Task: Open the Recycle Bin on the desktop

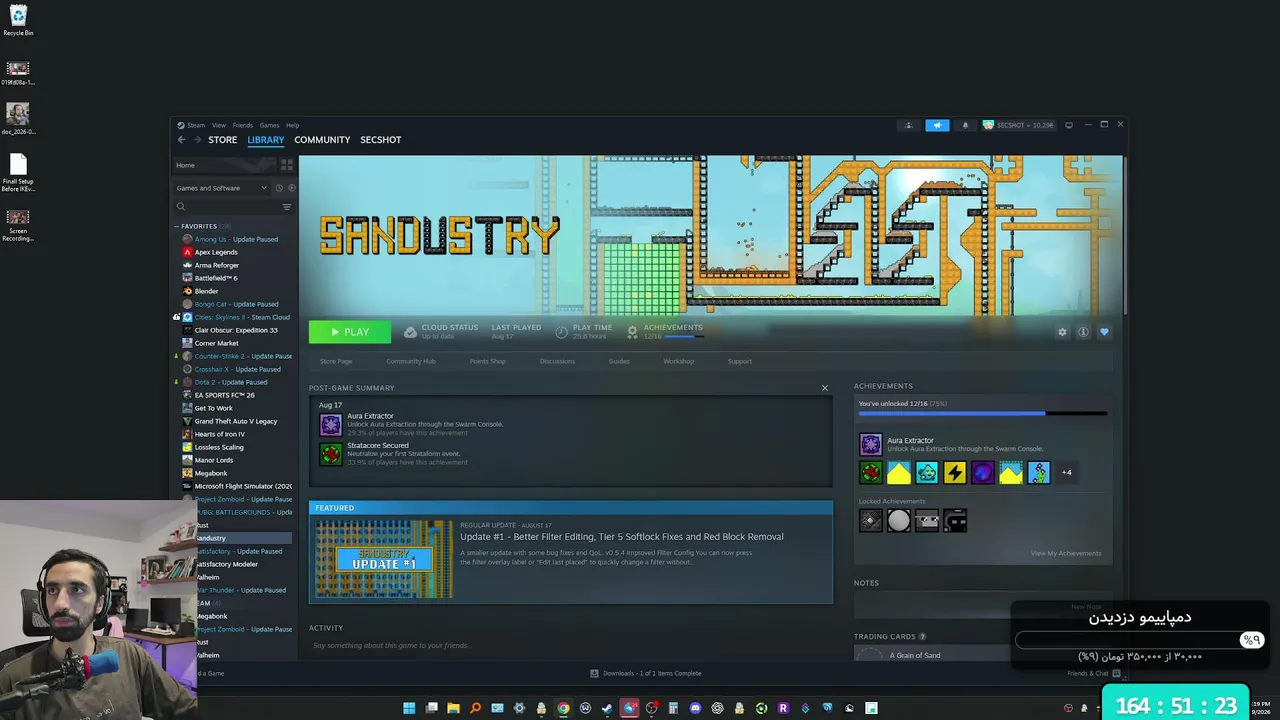Action: 18,20
